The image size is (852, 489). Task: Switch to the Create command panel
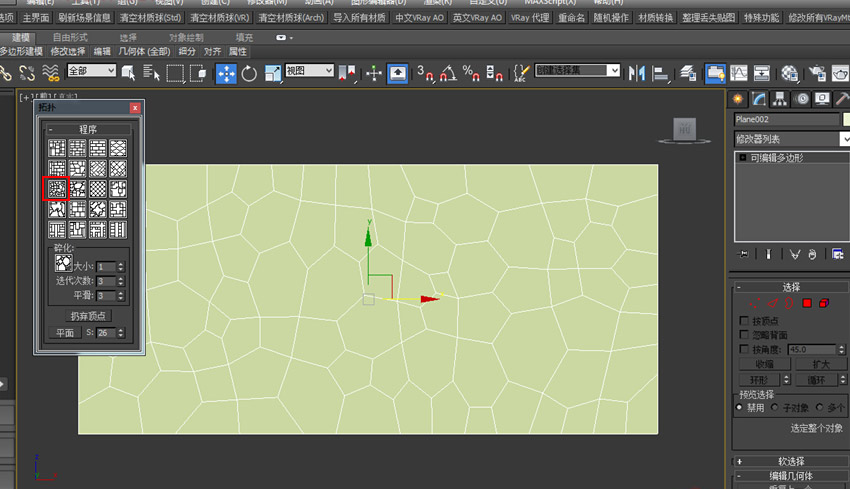(x=737, y=99)
